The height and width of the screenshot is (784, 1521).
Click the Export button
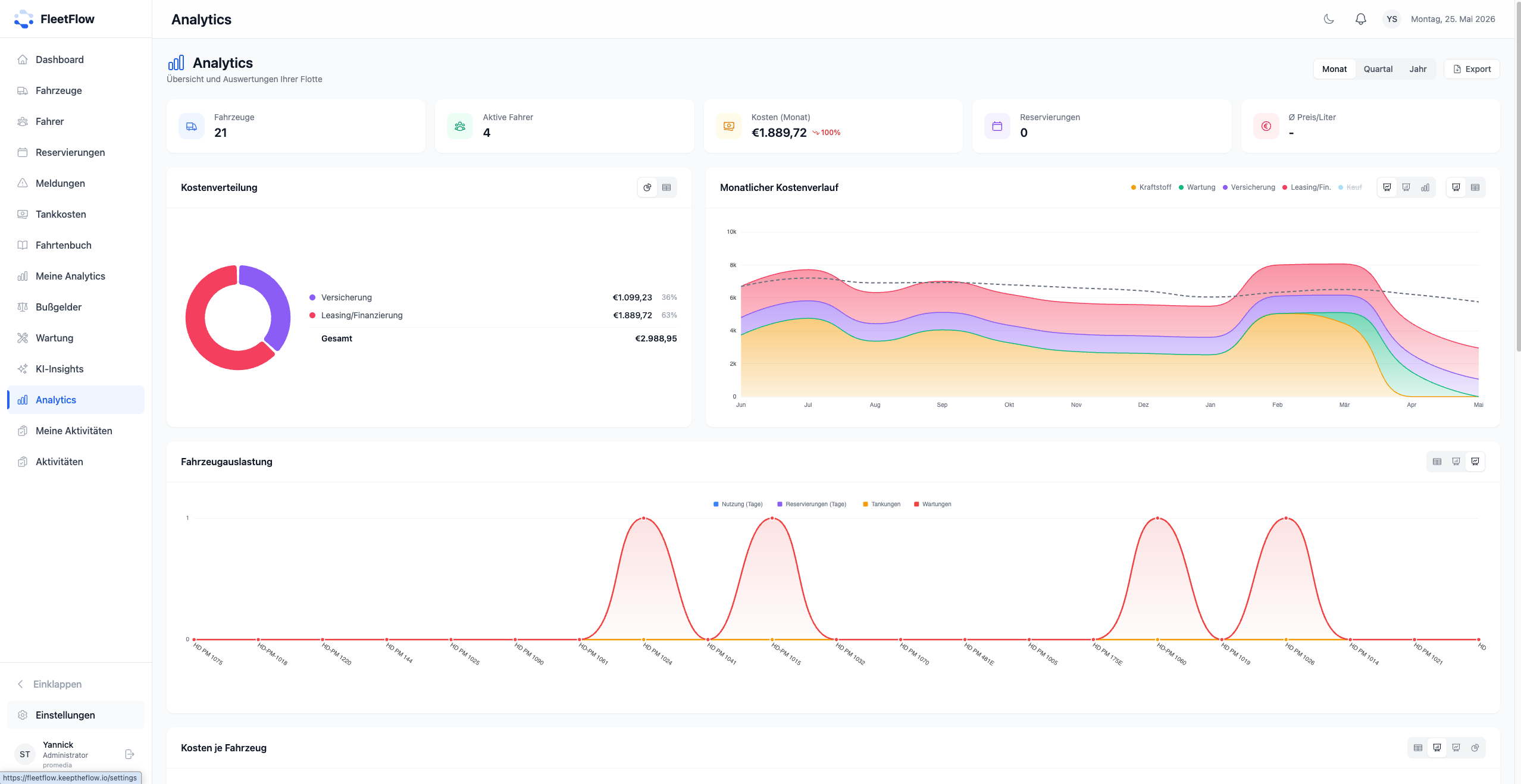click(x=1472, y=69)
